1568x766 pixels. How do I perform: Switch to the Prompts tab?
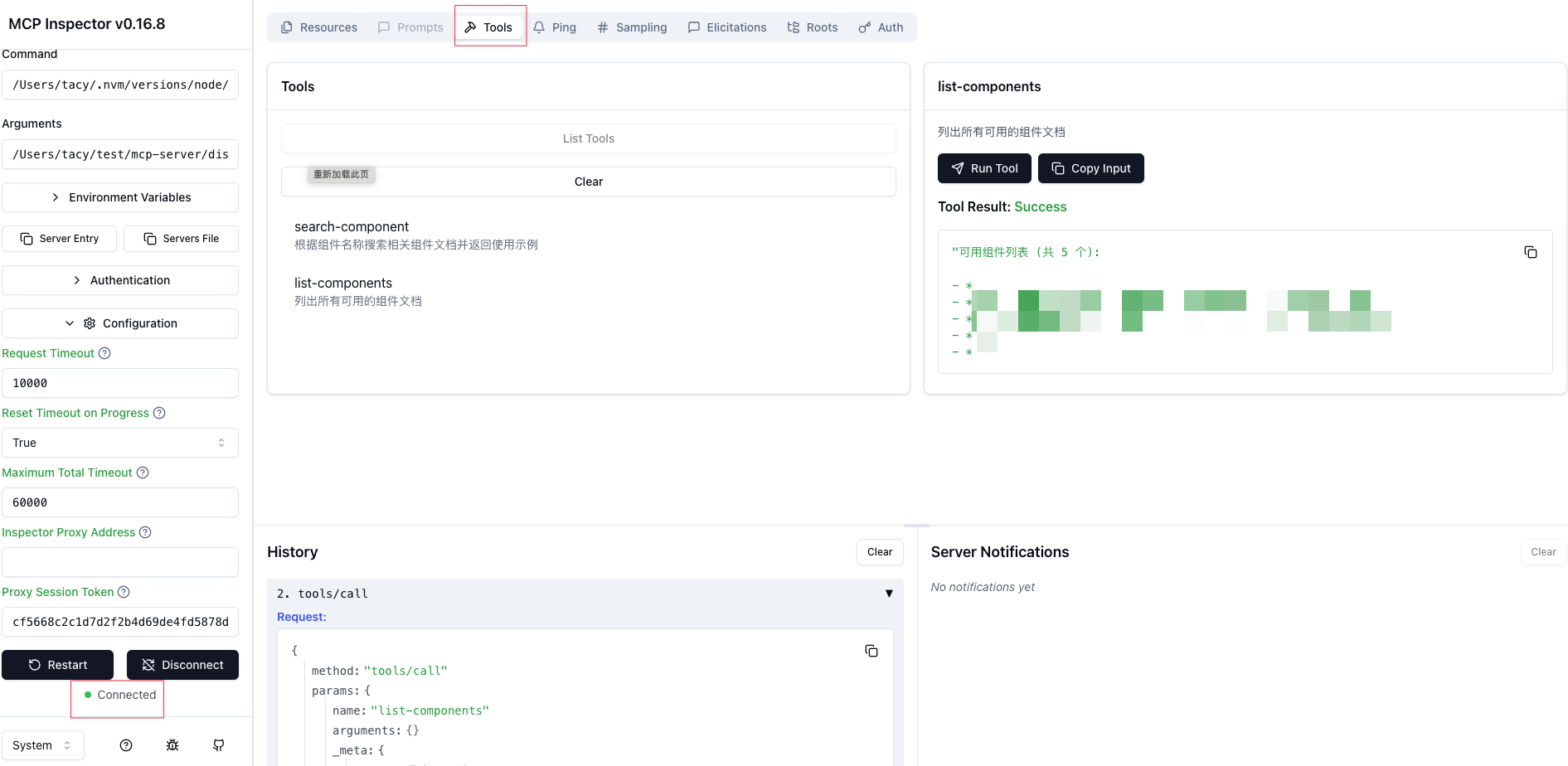[410, 27]
